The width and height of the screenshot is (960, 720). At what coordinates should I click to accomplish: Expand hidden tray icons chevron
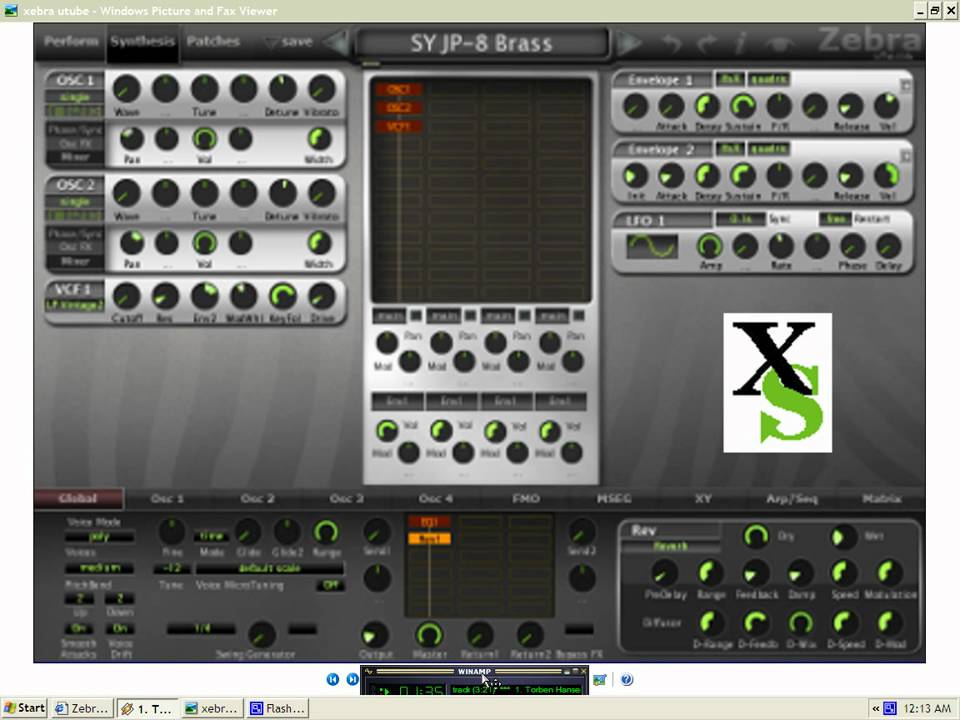[x=876, y=708]
